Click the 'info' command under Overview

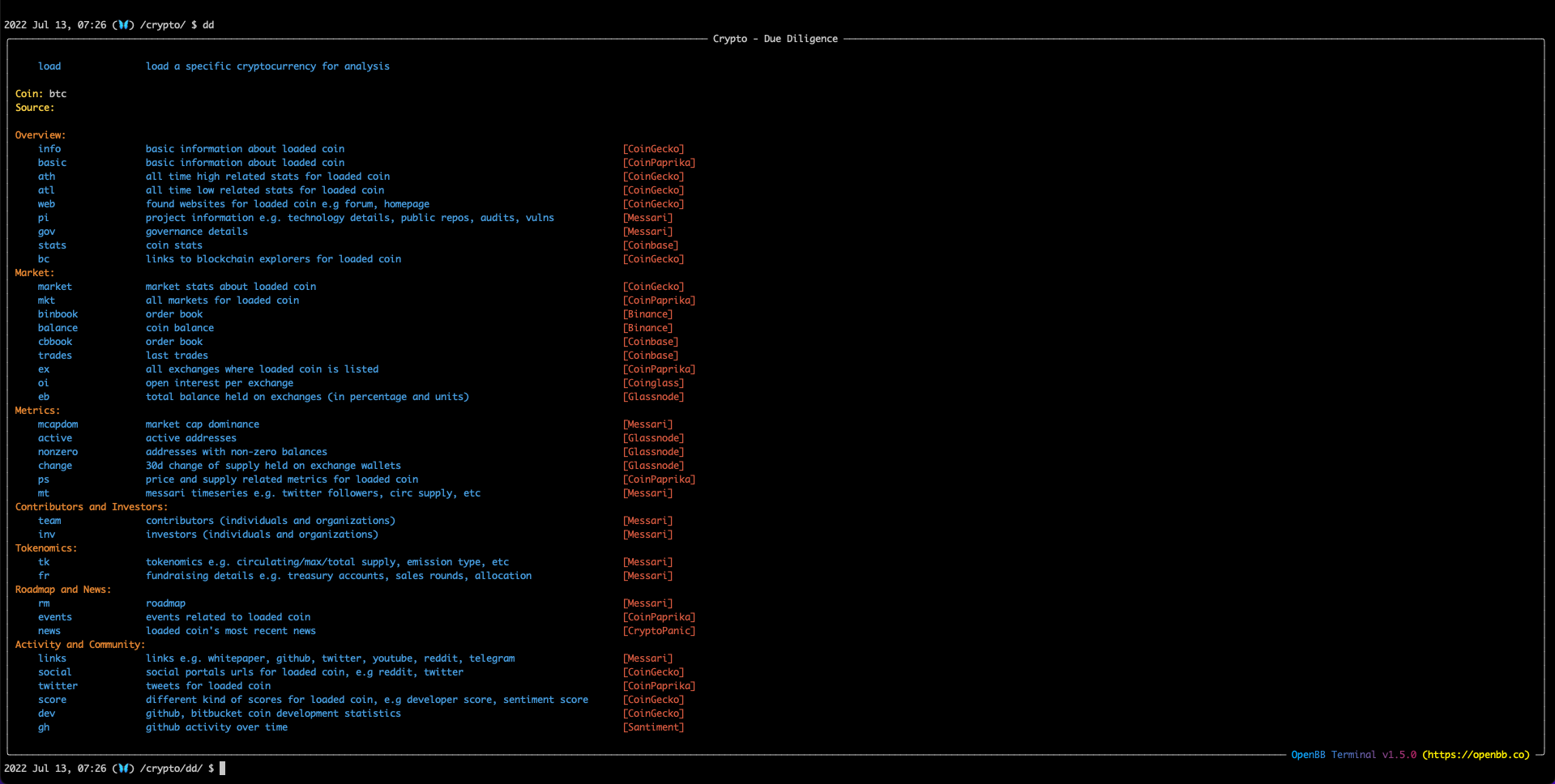coord(49,149)
